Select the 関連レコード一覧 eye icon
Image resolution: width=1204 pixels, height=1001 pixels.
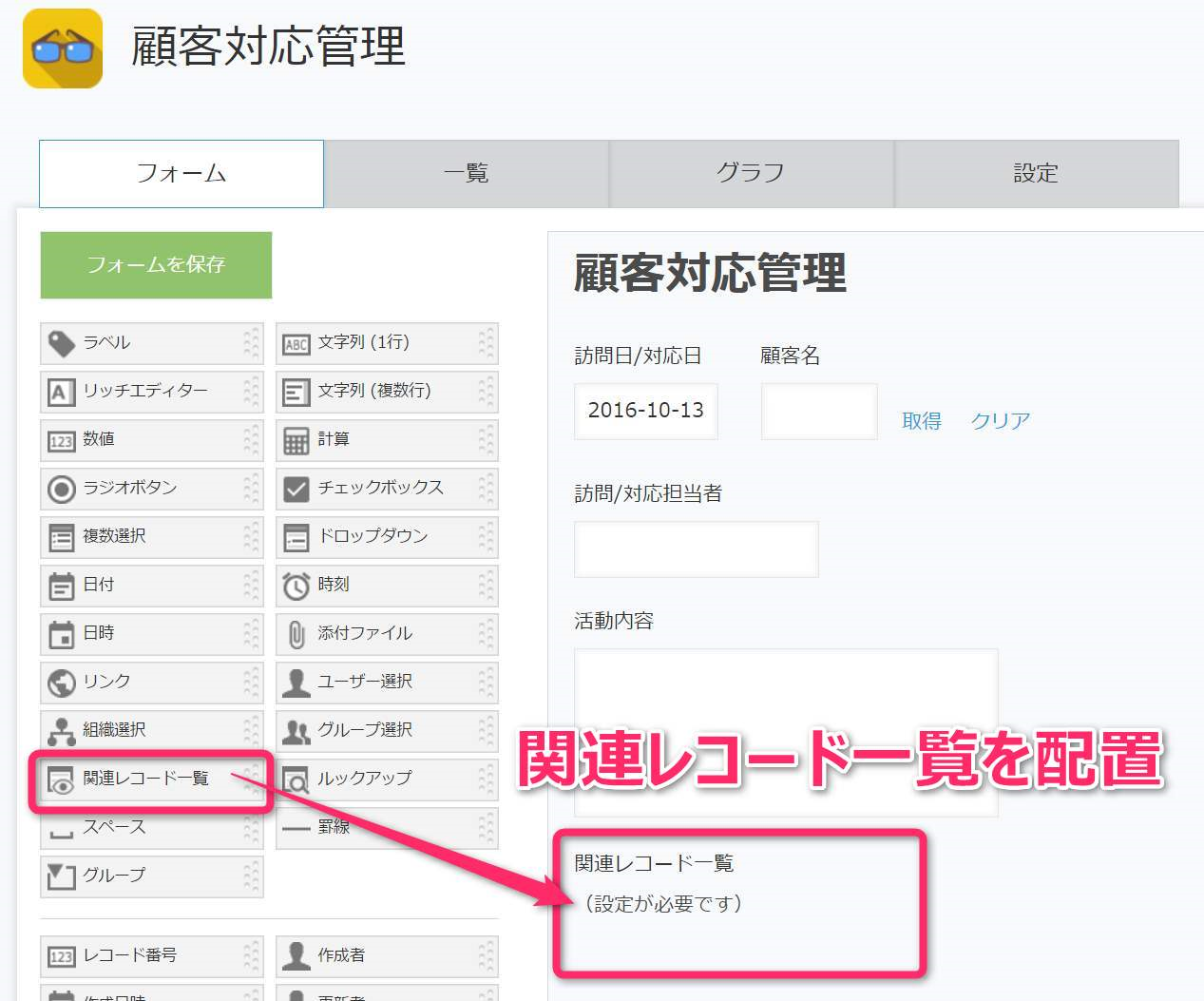(x=62, y=780)
